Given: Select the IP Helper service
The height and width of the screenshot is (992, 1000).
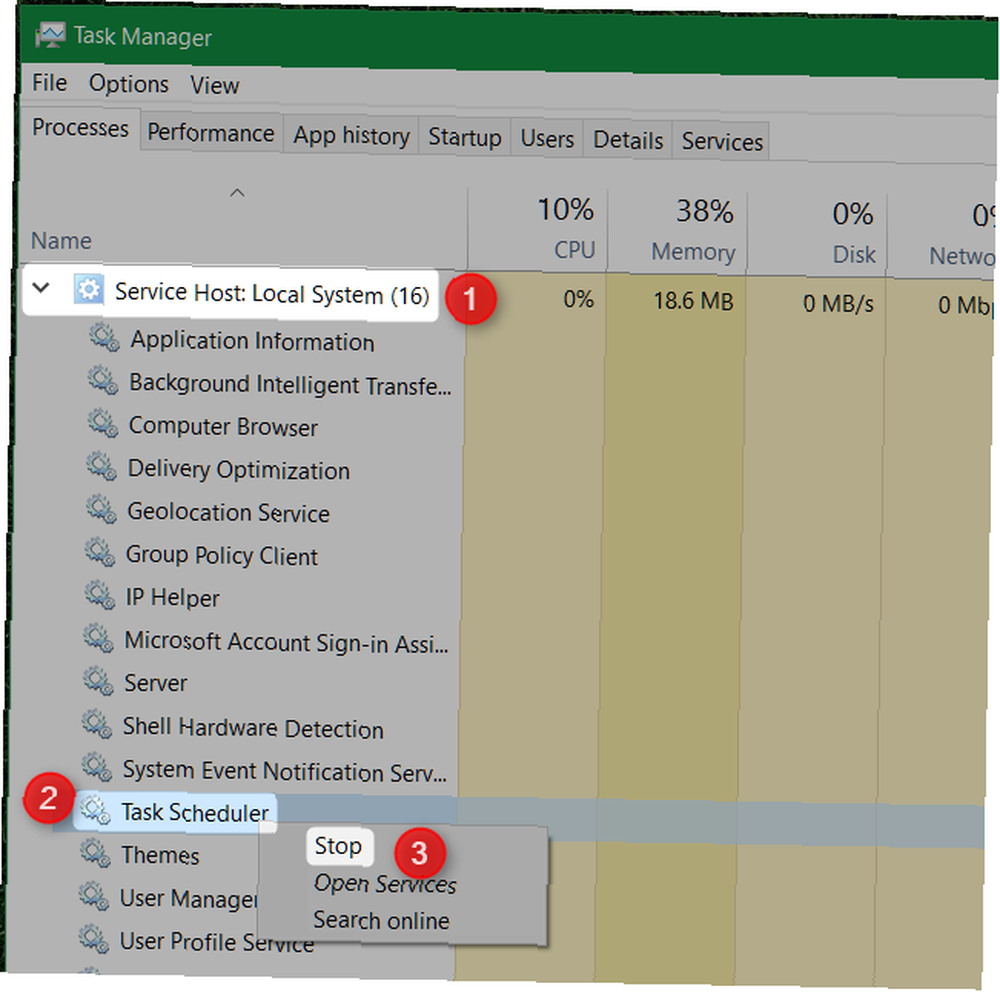Looking at the screenshot, I should coord(172,597).
